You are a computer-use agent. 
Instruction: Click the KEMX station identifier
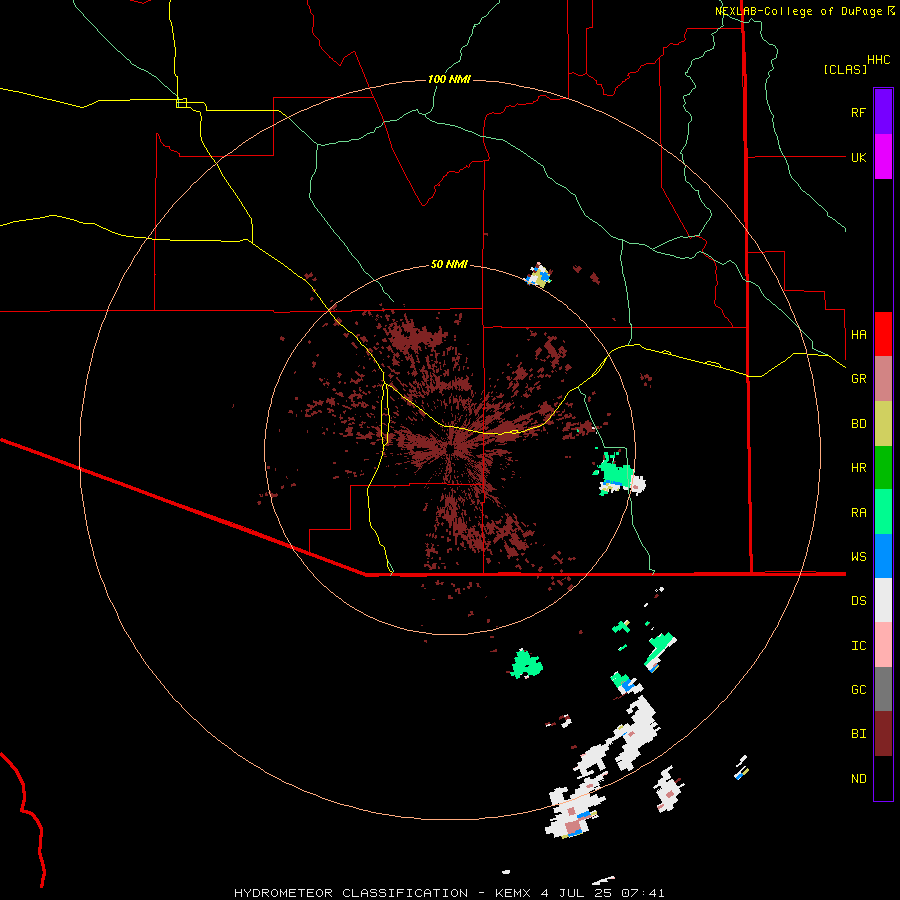(513, 893)
